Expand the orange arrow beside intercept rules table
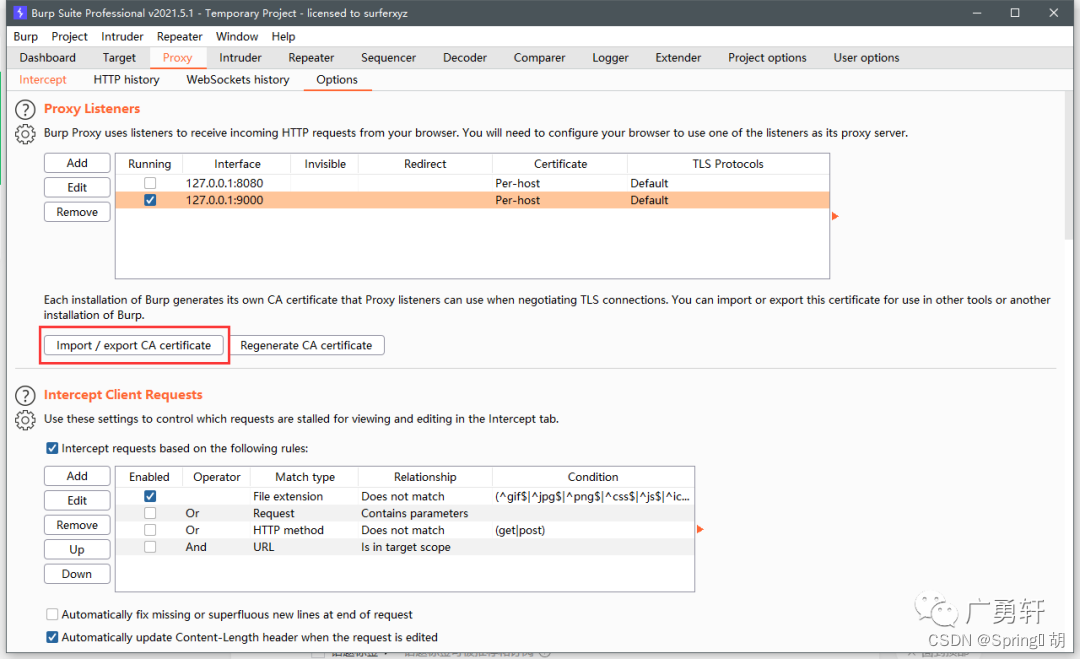Viewport: 1080px width, 659px height. click(x=700, y=529)
